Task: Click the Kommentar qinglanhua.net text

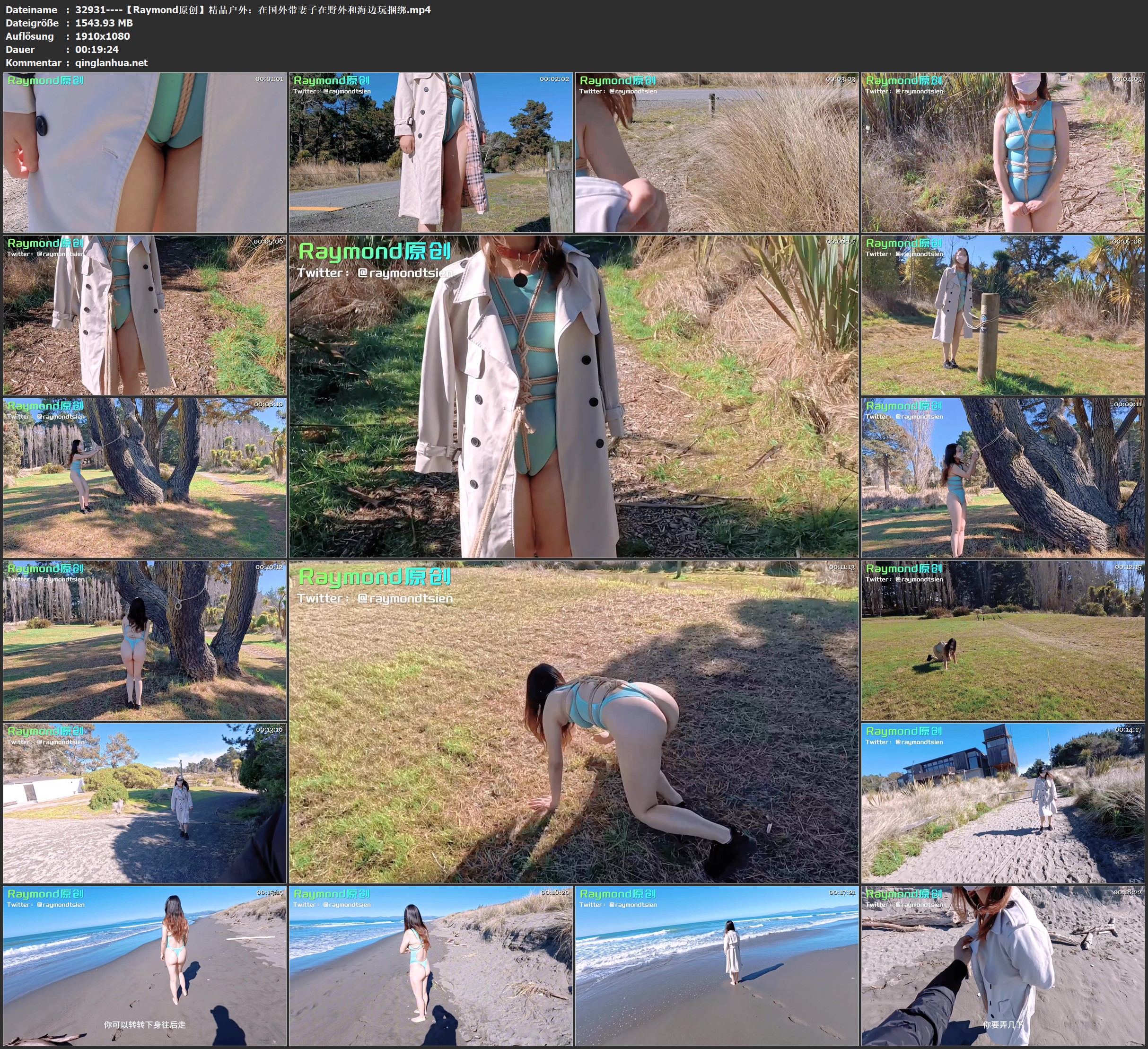Action: [112, 62]
